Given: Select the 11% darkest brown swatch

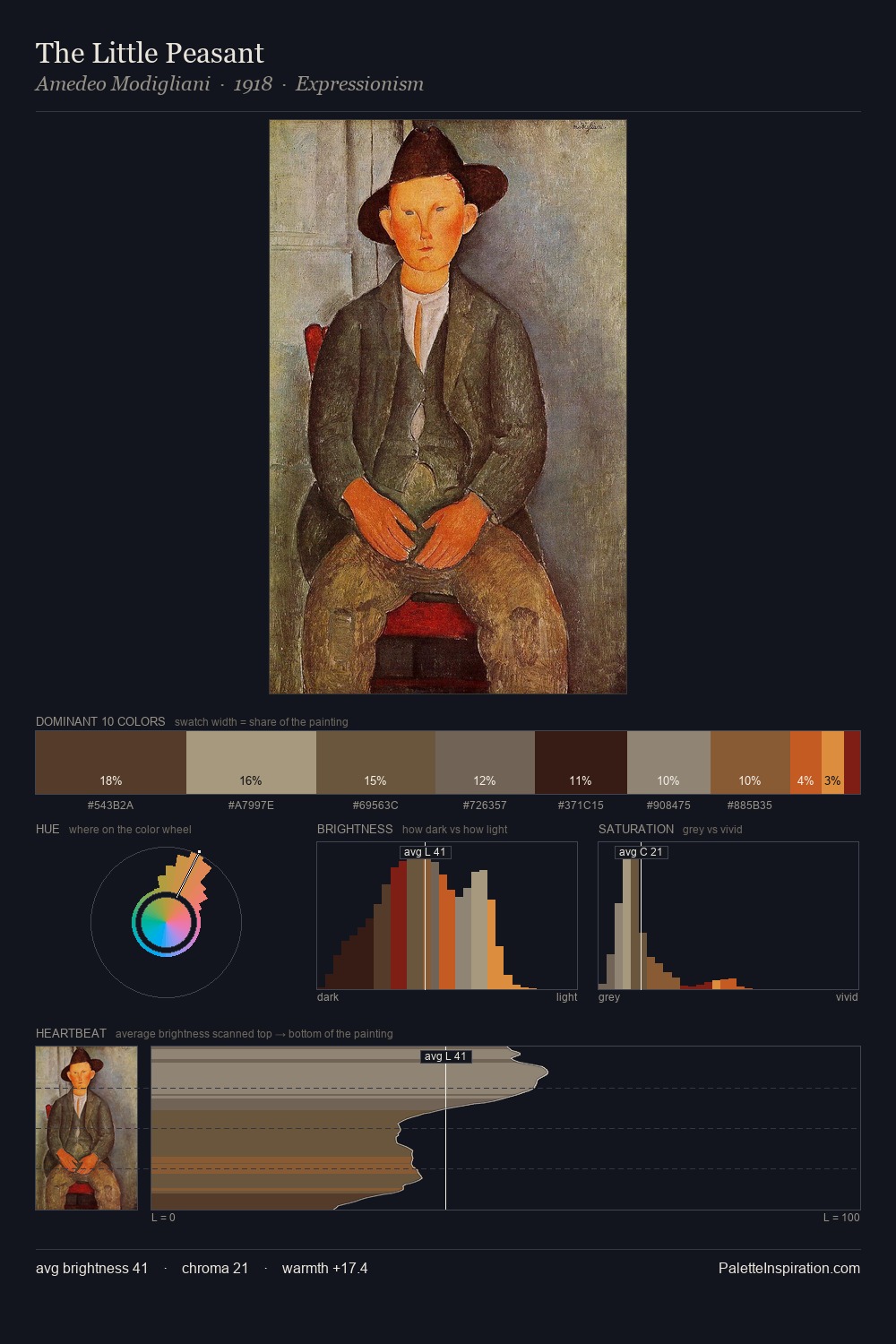Looking at the screenshot, I should [x=581, y=762].
